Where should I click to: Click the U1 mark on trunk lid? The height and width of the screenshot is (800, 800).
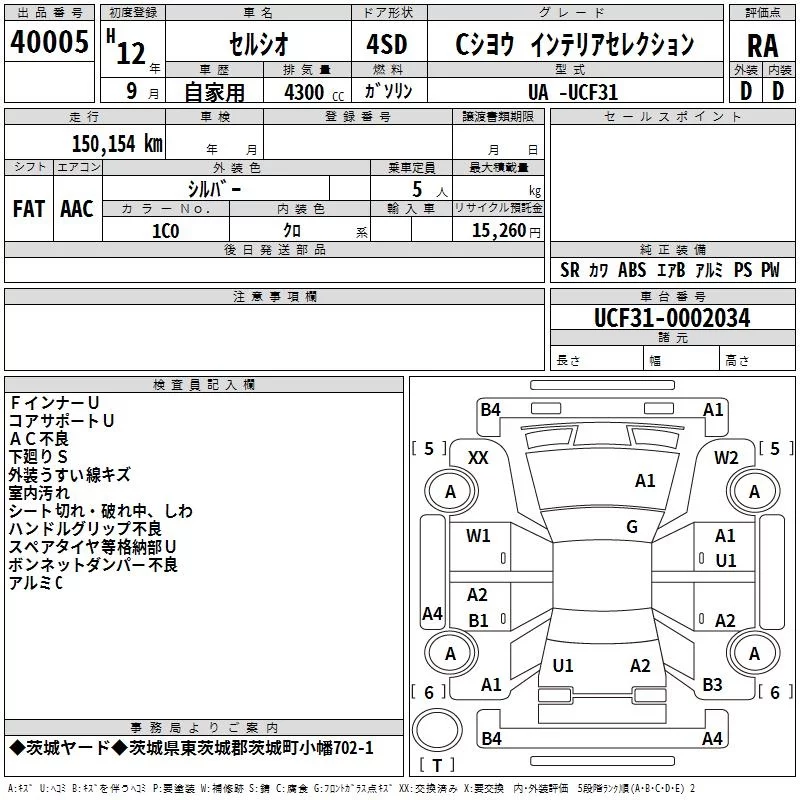[563, 665]
